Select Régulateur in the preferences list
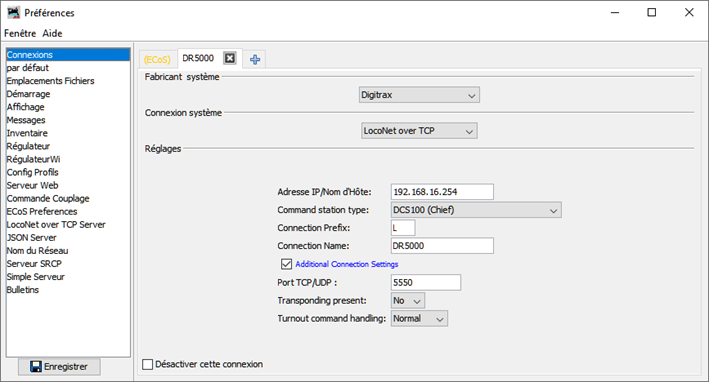709x382 pixels. (x=68, y=146)
